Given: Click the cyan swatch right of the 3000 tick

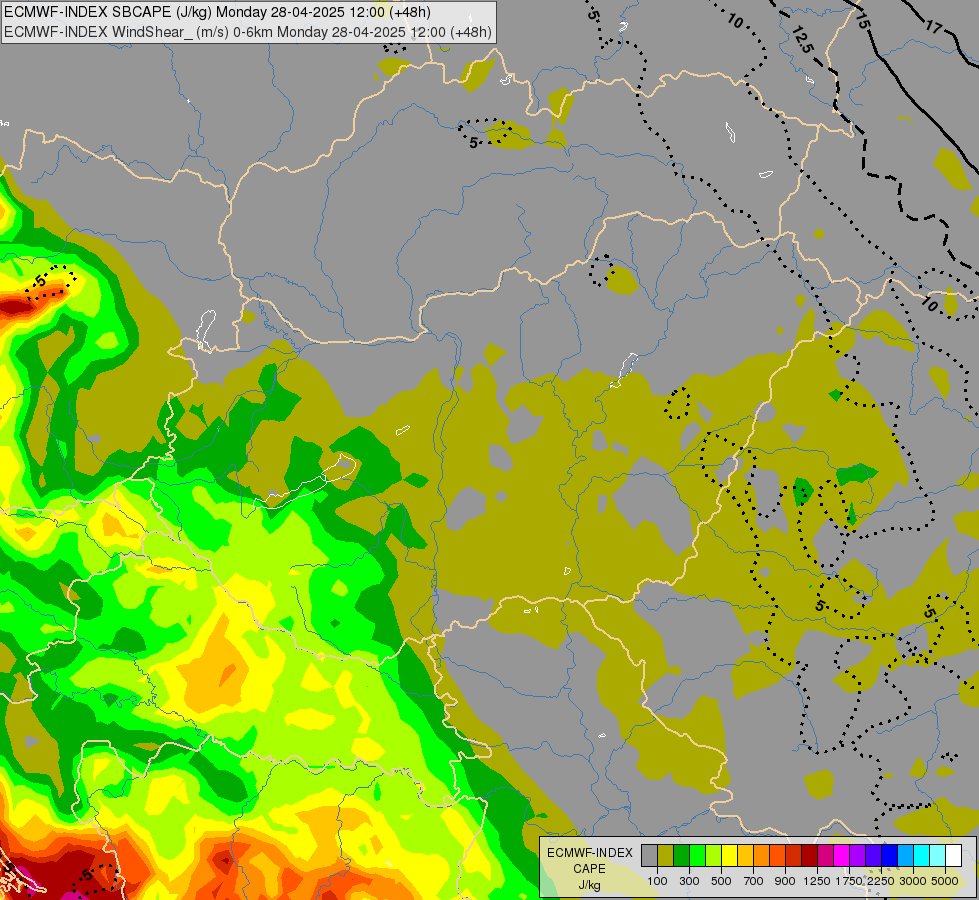Looking at the screenshot, I should (x=922, y=855).
